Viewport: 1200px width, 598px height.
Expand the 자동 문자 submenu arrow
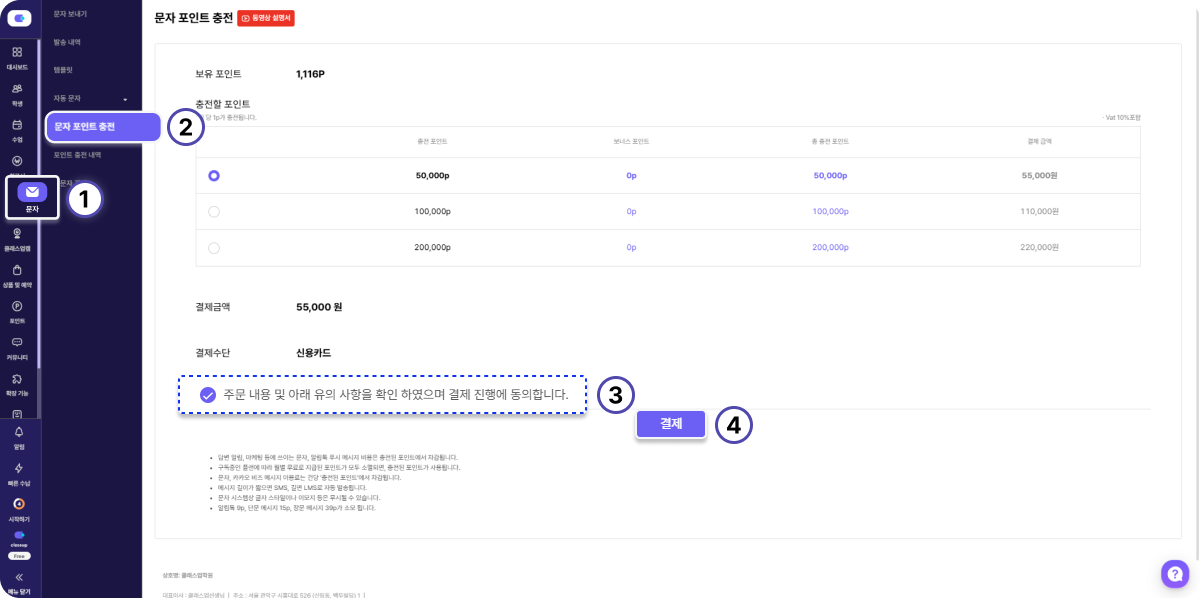point(125,99)
